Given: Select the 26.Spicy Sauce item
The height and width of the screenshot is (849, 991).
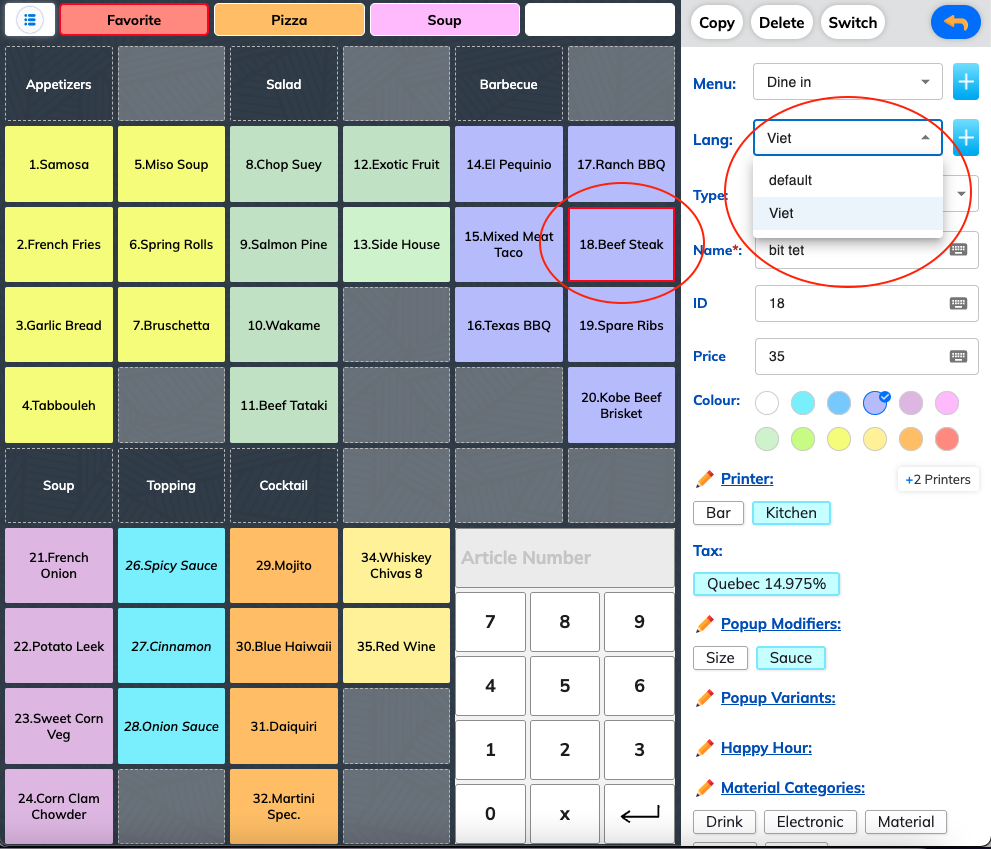Looking at the screenshot, I should pos(171,566).
